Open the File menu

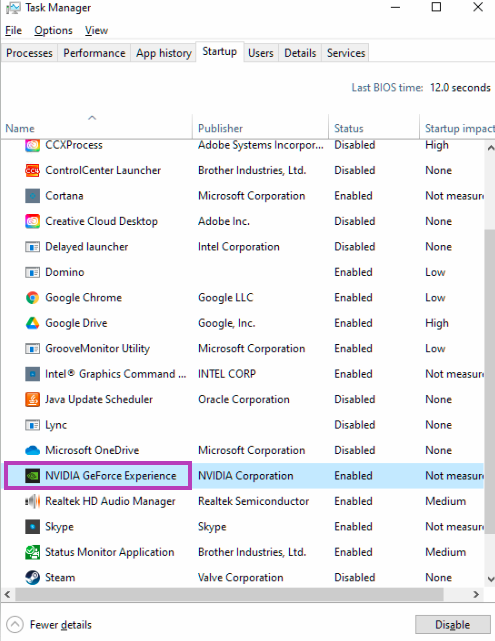[x=13, y=30]
